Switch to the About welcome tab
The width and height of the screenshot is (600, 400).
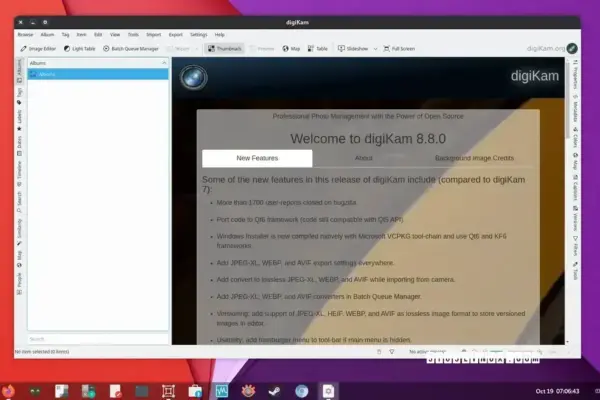point(363,158)
